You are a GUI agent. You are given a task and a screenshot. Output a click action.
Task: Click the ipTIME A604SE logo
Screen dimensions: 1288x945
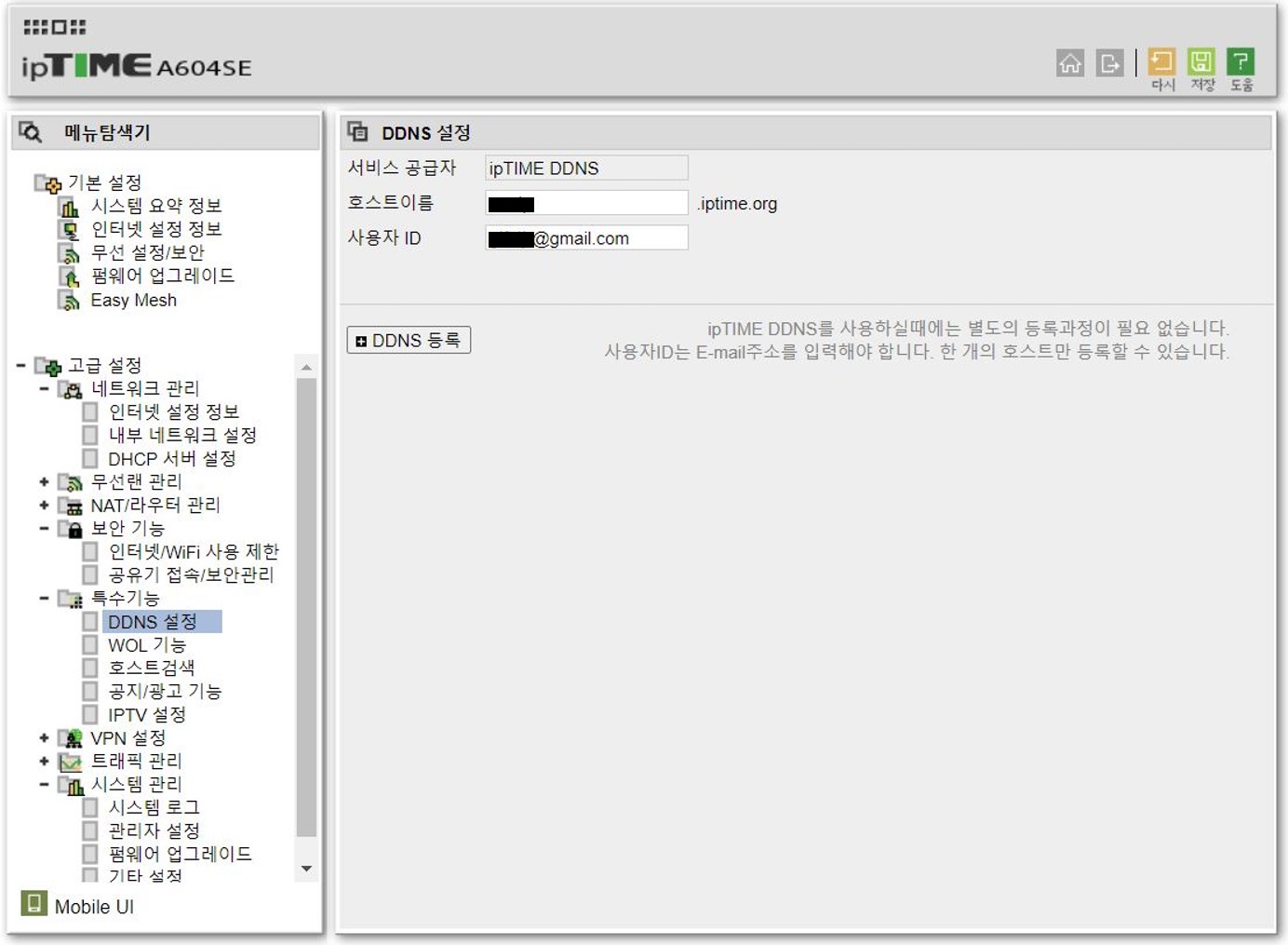click(x=137, y=66)
